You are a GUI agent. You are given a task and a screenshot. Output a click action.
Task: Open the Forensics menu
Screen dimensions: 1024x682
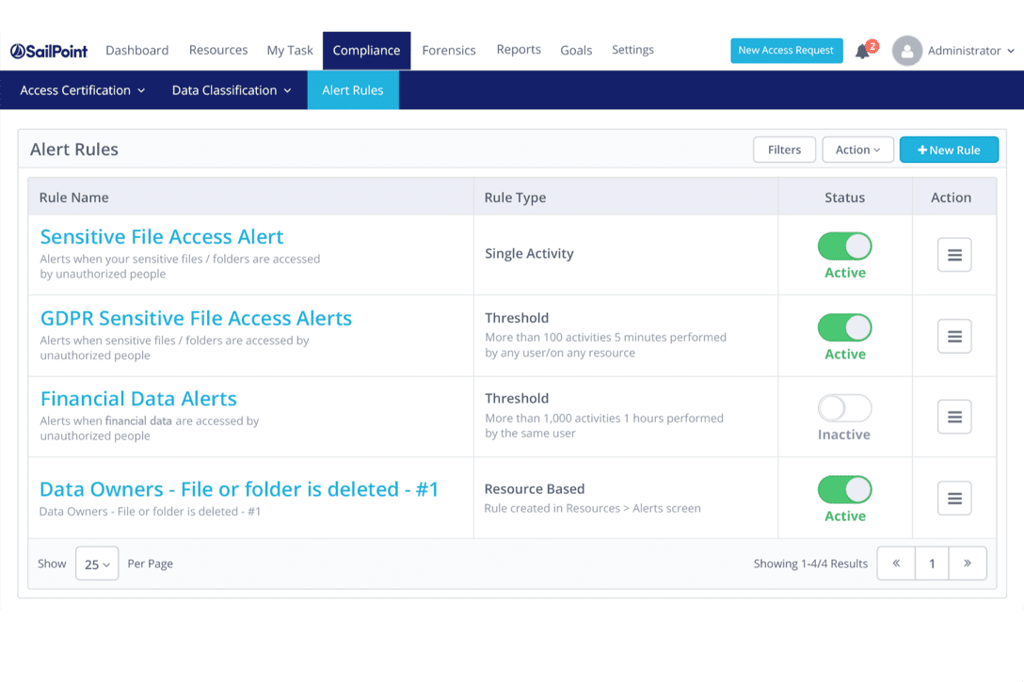(449, 50)
